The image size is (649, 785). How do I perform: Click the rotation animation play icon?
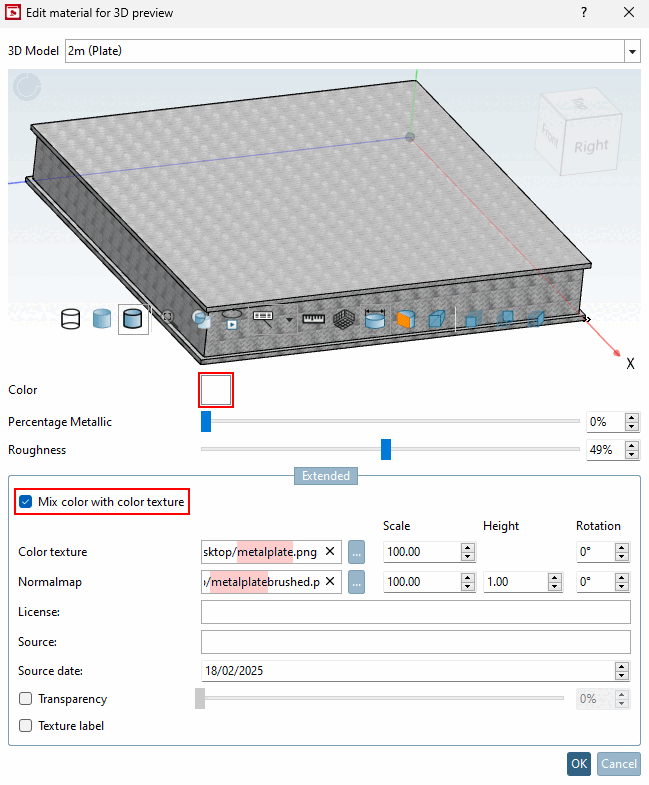tap(231, 319)
